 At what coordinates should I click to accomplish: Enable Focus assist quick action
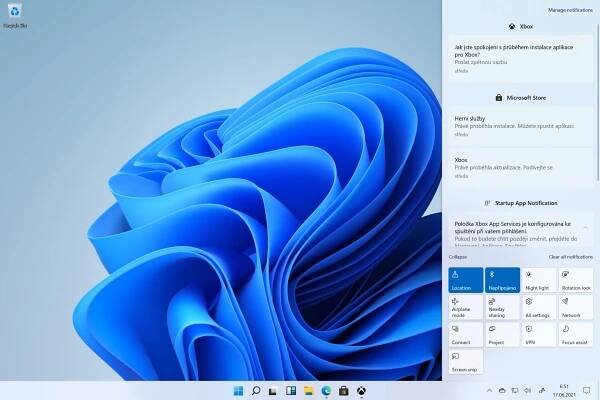pos(577,334)
